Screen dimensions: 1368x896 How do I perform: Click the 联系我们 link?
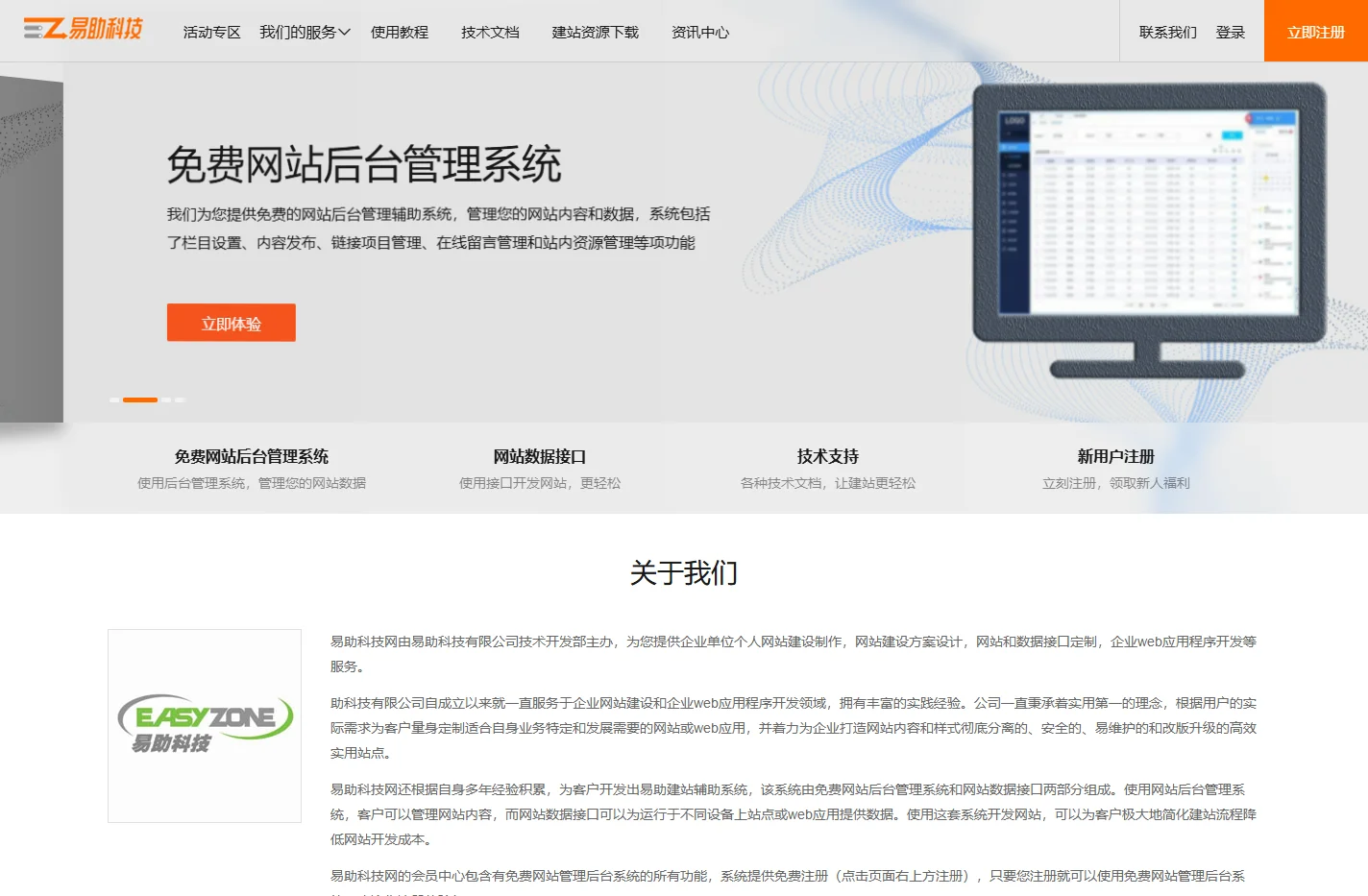1168,33
